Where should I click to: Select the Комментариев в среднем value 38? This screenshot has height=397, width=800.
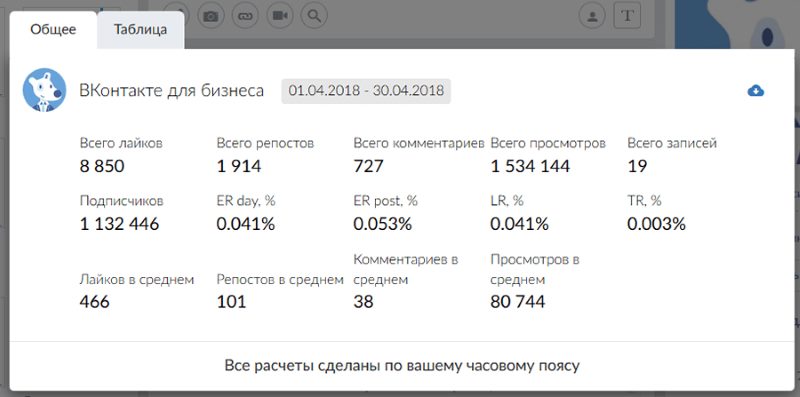coord(363,302)
